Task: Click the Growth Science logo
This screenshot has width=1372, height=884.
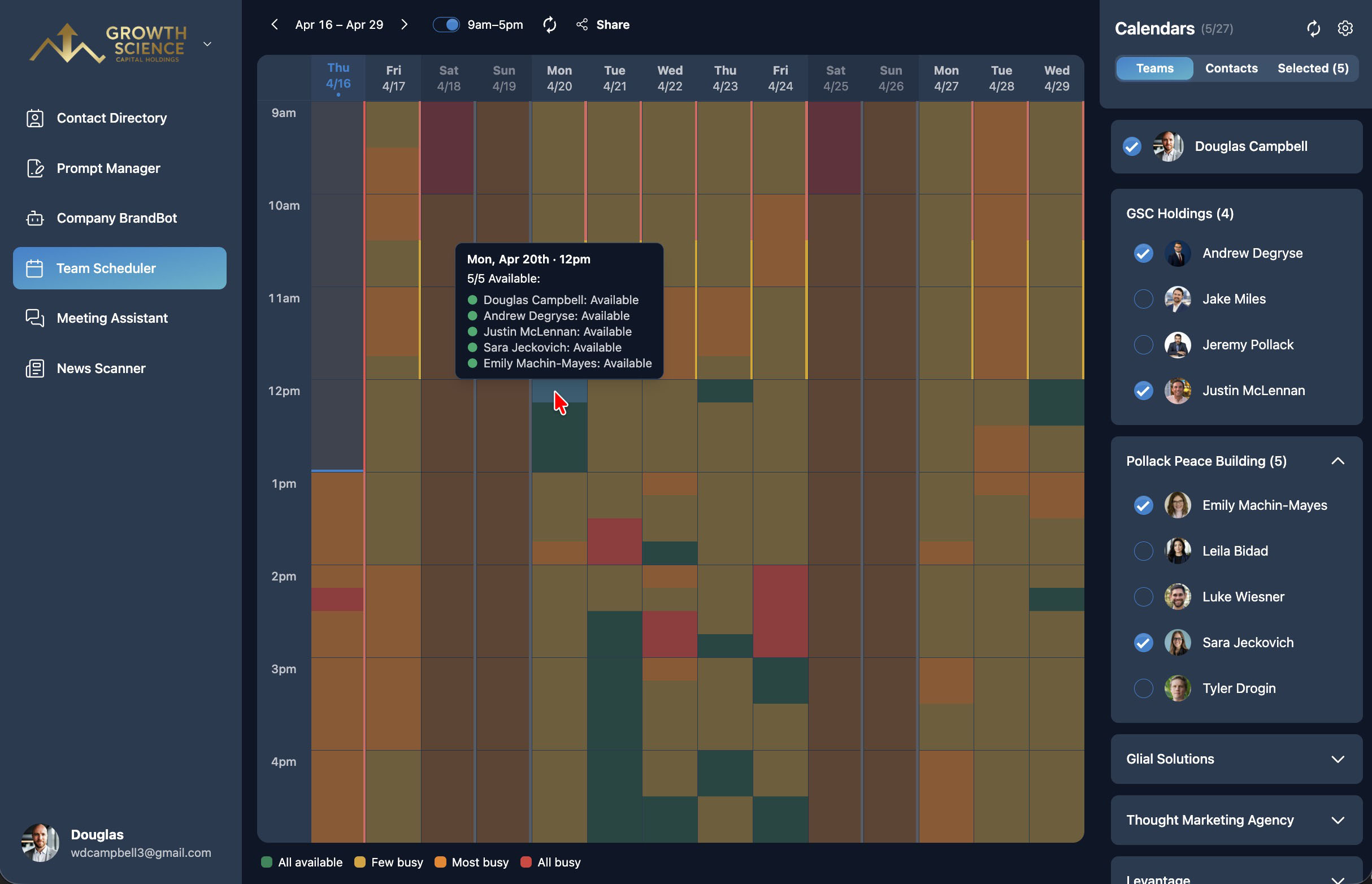Action: [108, 44]
